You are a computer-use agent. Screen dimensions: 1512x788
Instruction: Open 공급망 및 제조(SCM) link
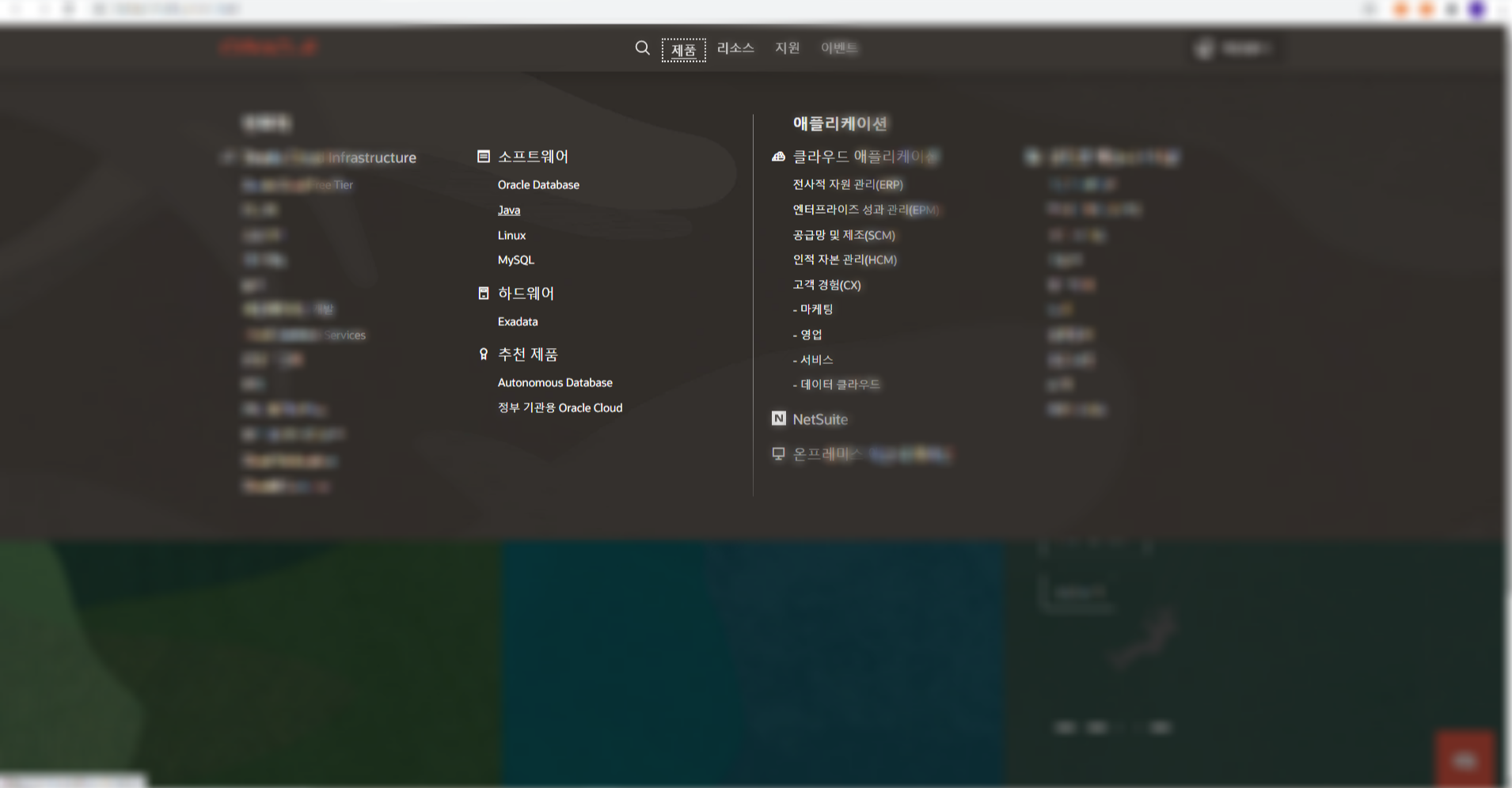pos(844,236)
